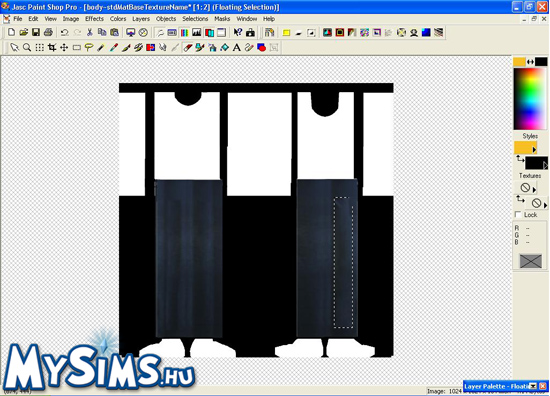Select the Retouch tool

pos(163,47)
